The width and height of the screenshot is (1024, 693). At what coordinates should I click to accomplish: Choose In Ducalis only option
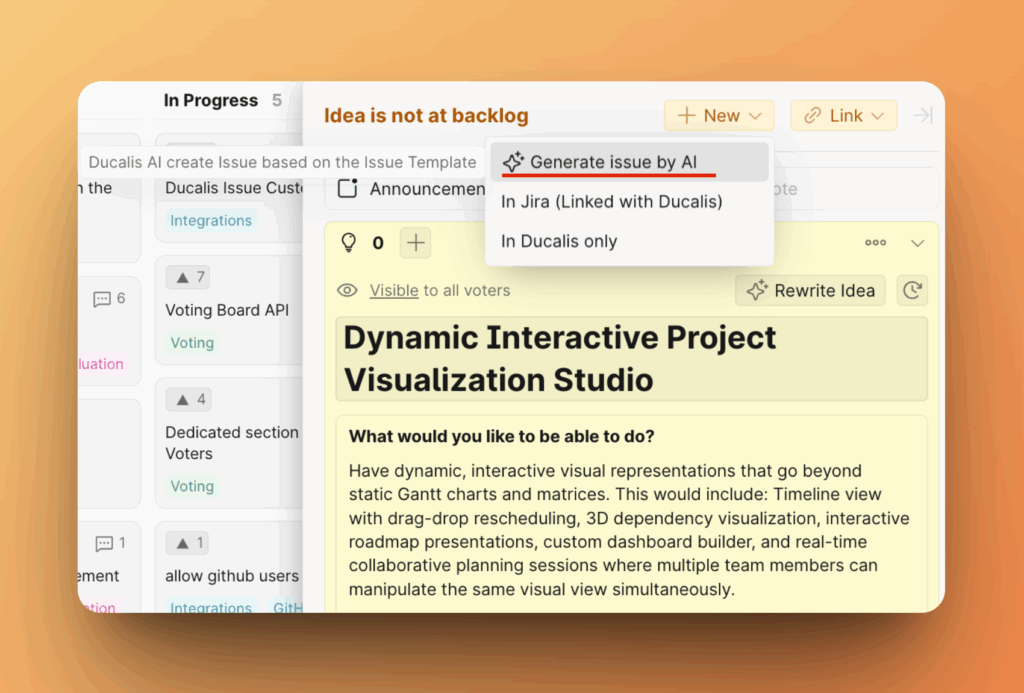[x=559, y=242]
